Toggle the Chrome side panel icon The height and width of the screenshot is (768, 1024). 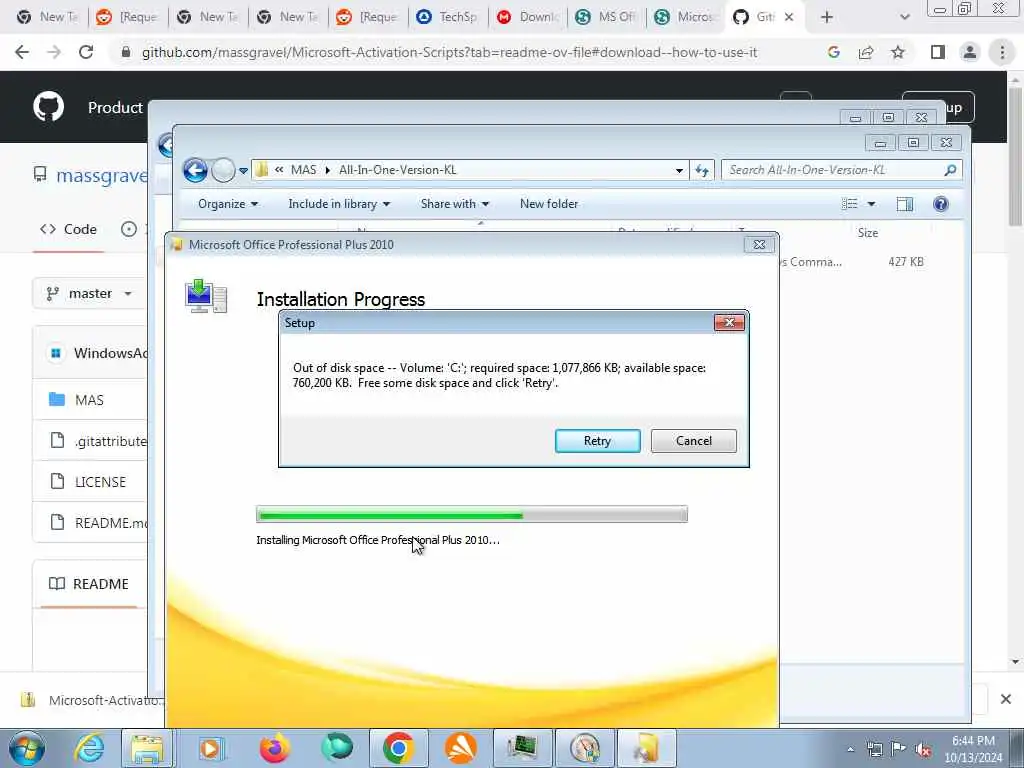[938, 52]
